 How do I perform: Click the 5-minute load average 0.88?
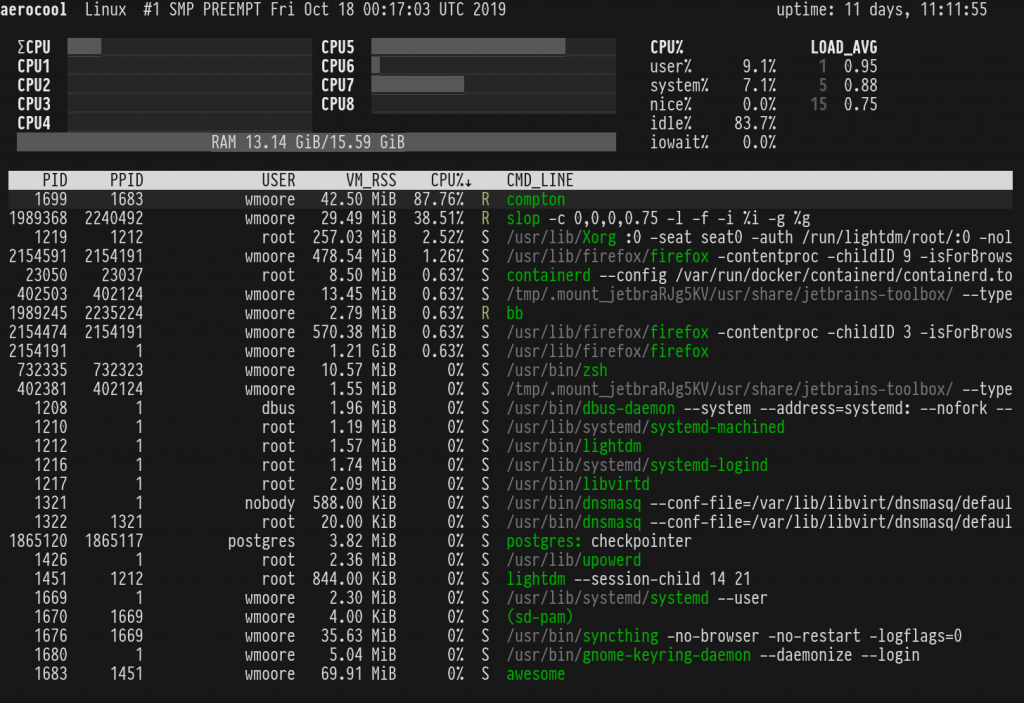(860, 85)
